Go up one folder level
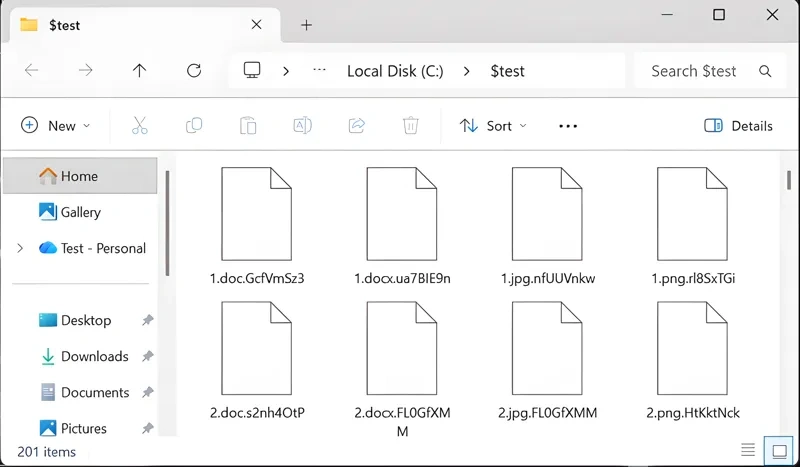The height and width of the screenshot is (467, 800). (139, 71)
